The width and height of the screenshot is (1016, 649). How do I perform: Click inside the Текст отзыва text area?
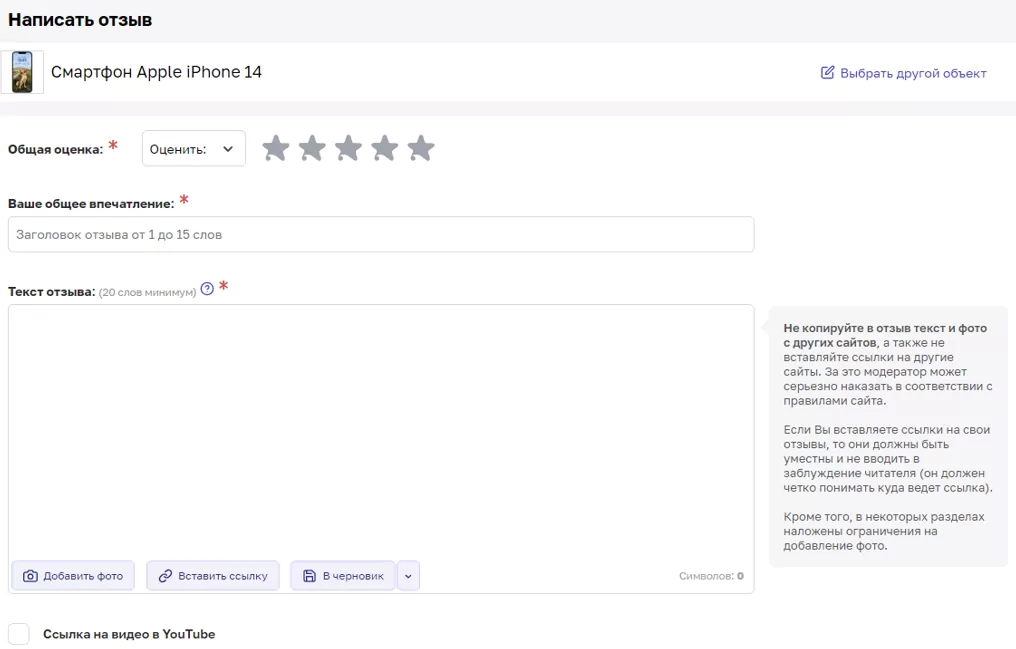381,431
